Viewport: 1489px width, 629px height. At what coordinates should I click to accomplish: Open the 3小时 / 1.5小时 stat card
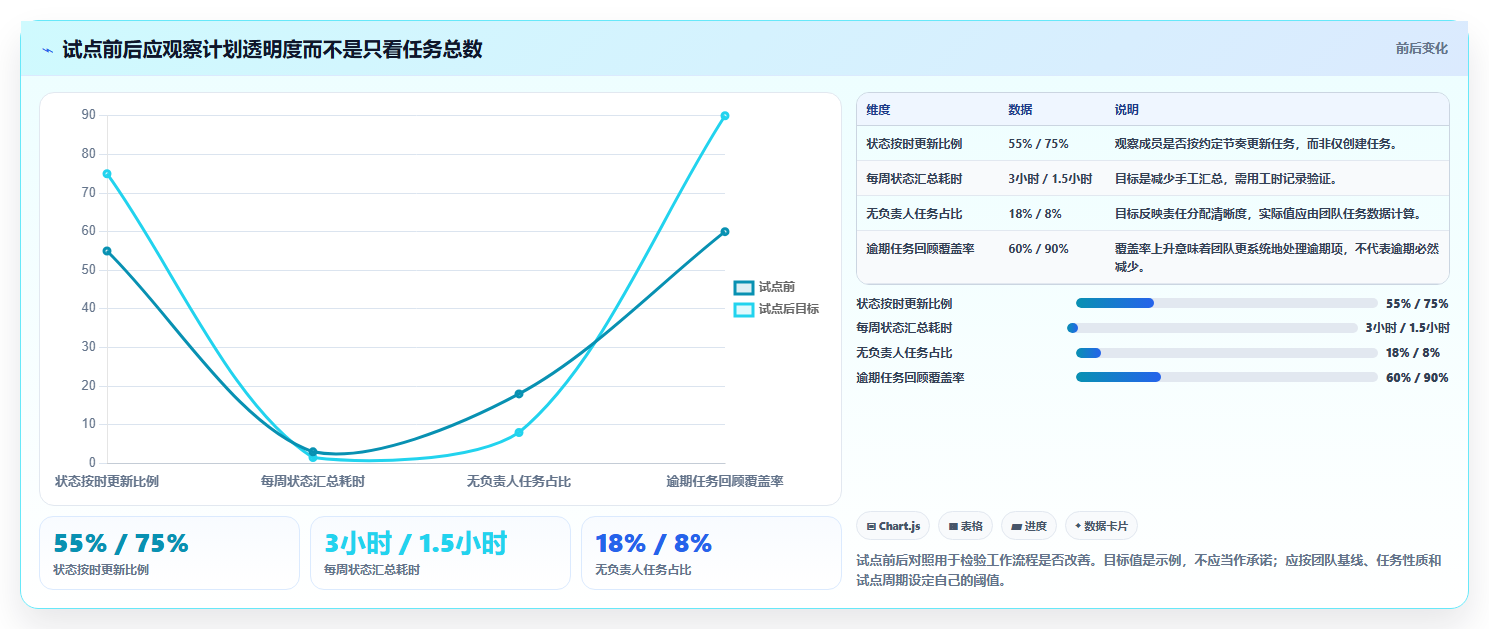click(440, 553)
